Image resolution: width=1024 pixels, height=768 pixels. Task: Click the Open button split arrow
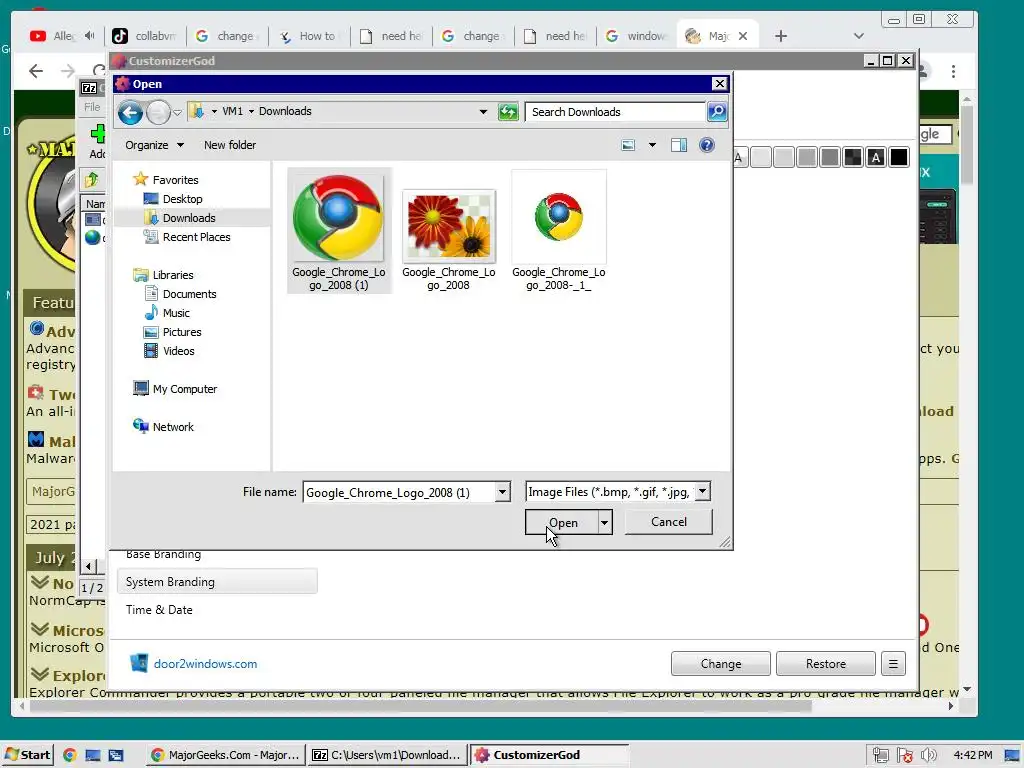tap(605, 522)
